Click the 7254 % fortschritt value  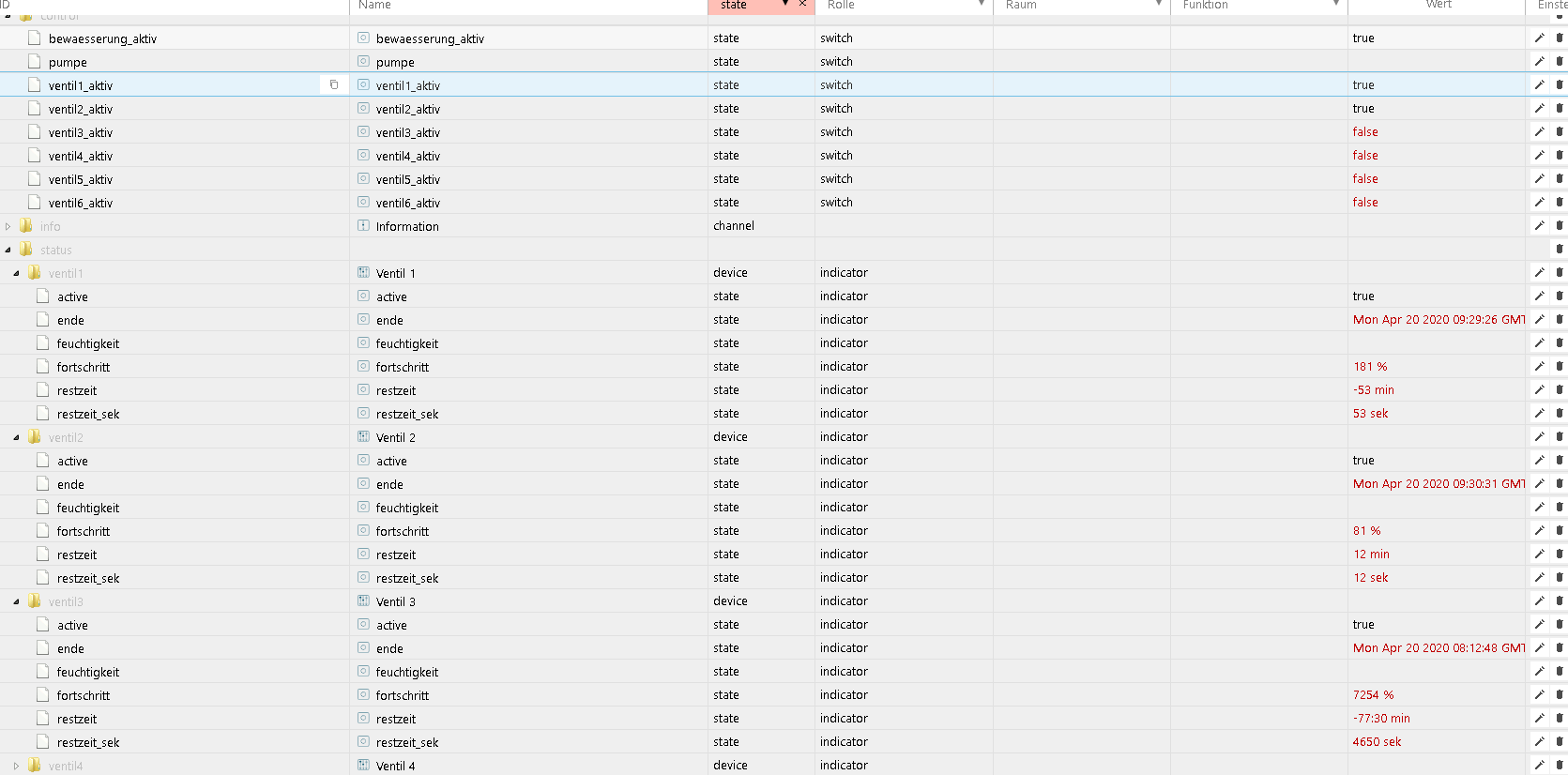click(1374, 694)
